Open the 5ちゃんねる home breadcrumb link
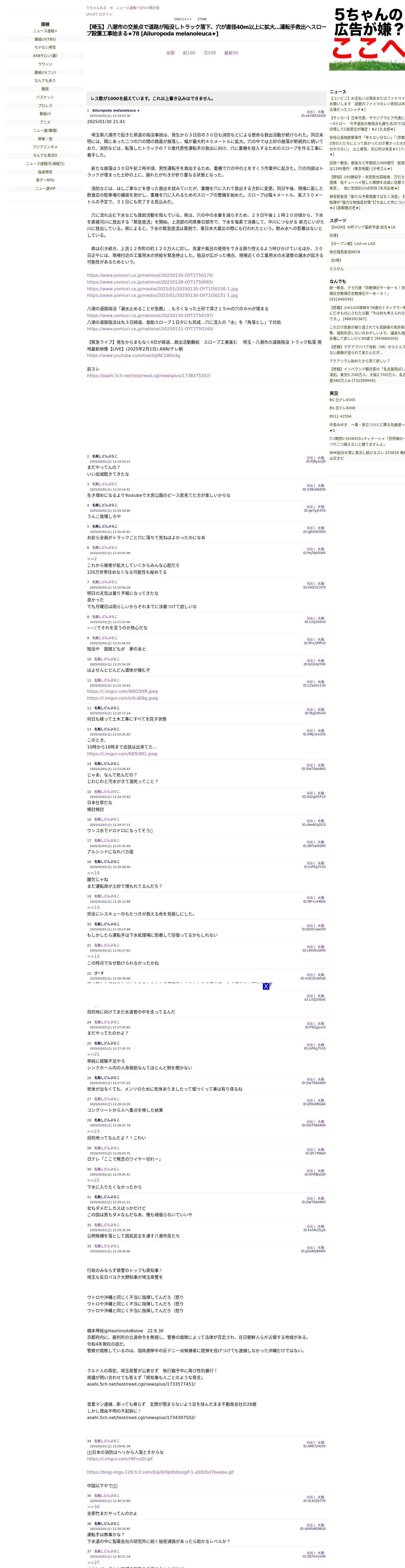405x1568 pixels. click(96, 8)
